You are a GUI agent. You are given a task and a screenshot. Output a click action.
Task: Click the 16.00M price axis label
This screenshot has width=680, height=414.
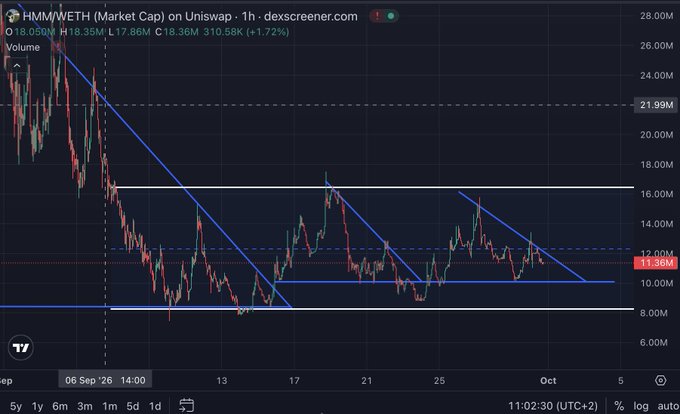657,194
